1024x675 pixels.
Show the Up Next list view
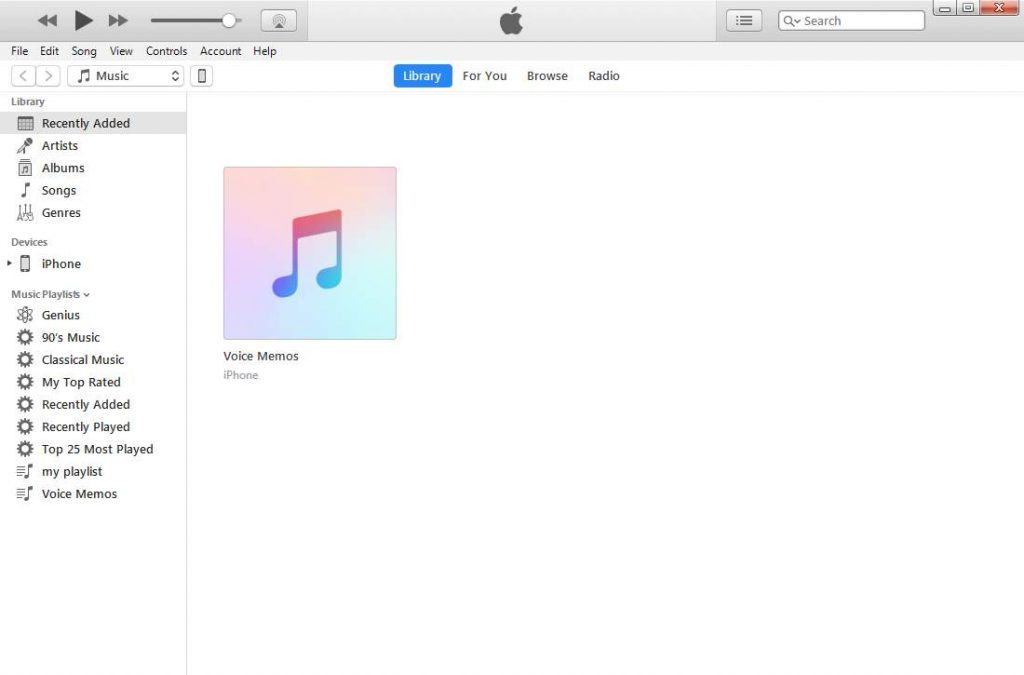[743, 20]
